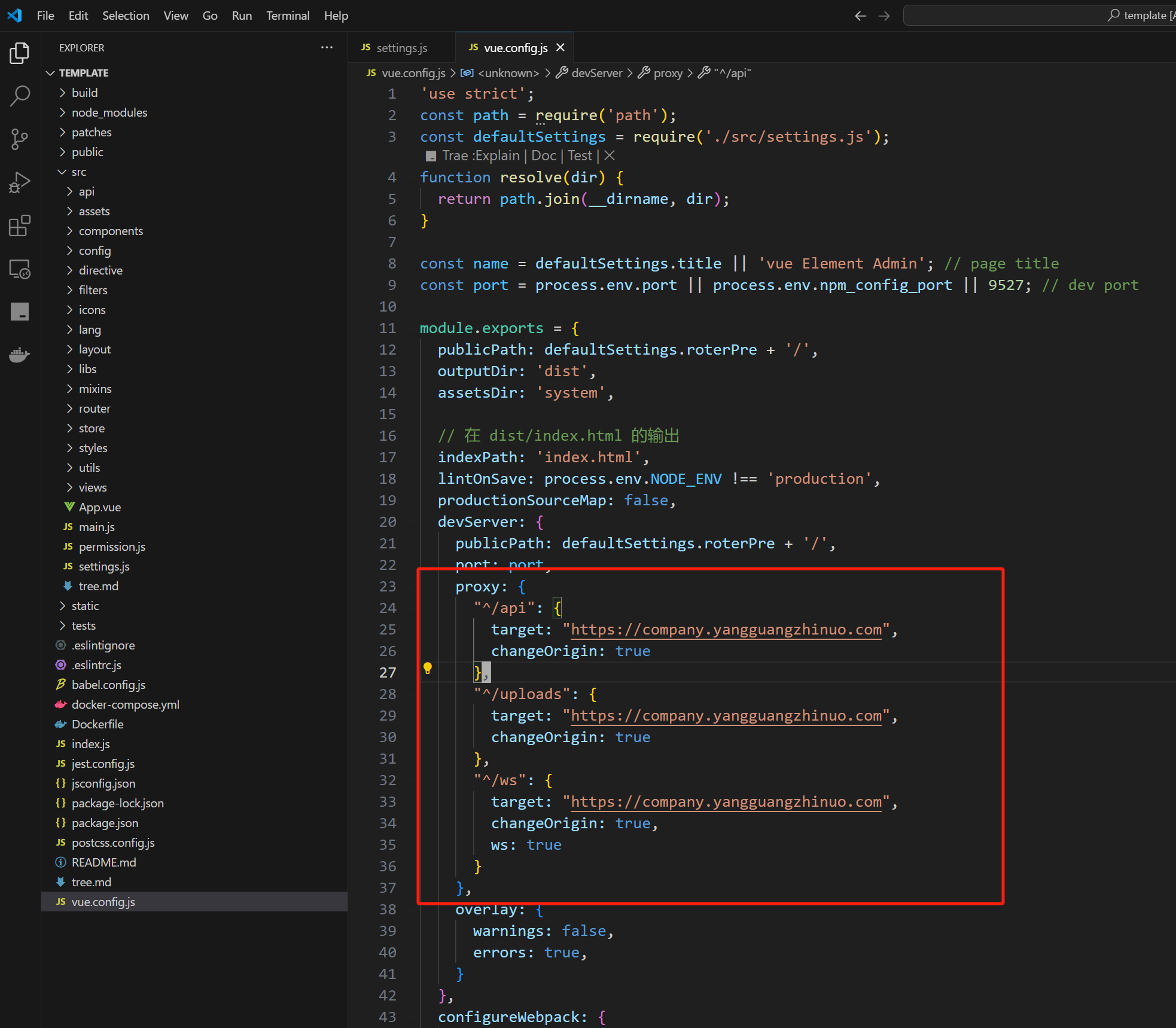Open the Explorer view in activity bar

point(19,53)
